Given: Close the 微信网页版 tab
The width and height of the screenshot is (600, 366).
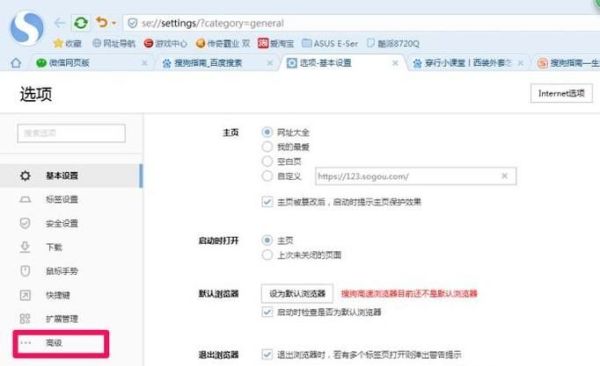Looking at the screenshot, I should pyautogui.click(x=144, y=63).
